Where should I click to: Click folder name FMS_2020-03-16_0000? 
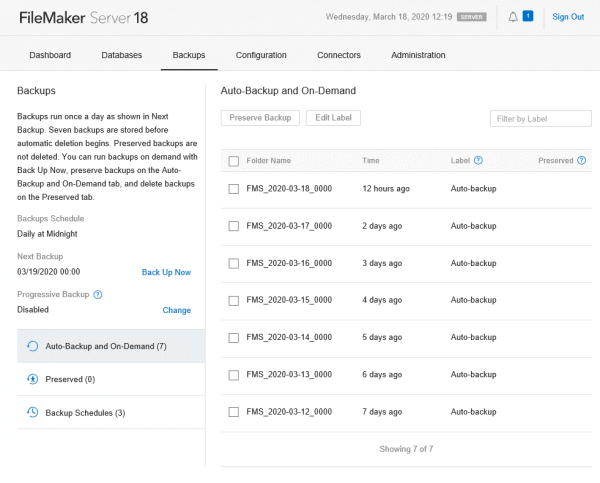click(289, 263)
